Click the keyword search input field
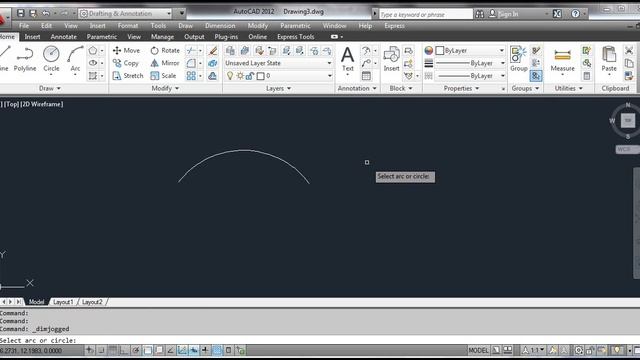The height and width of the screenshot is (360, 640). tap(425, 14)
